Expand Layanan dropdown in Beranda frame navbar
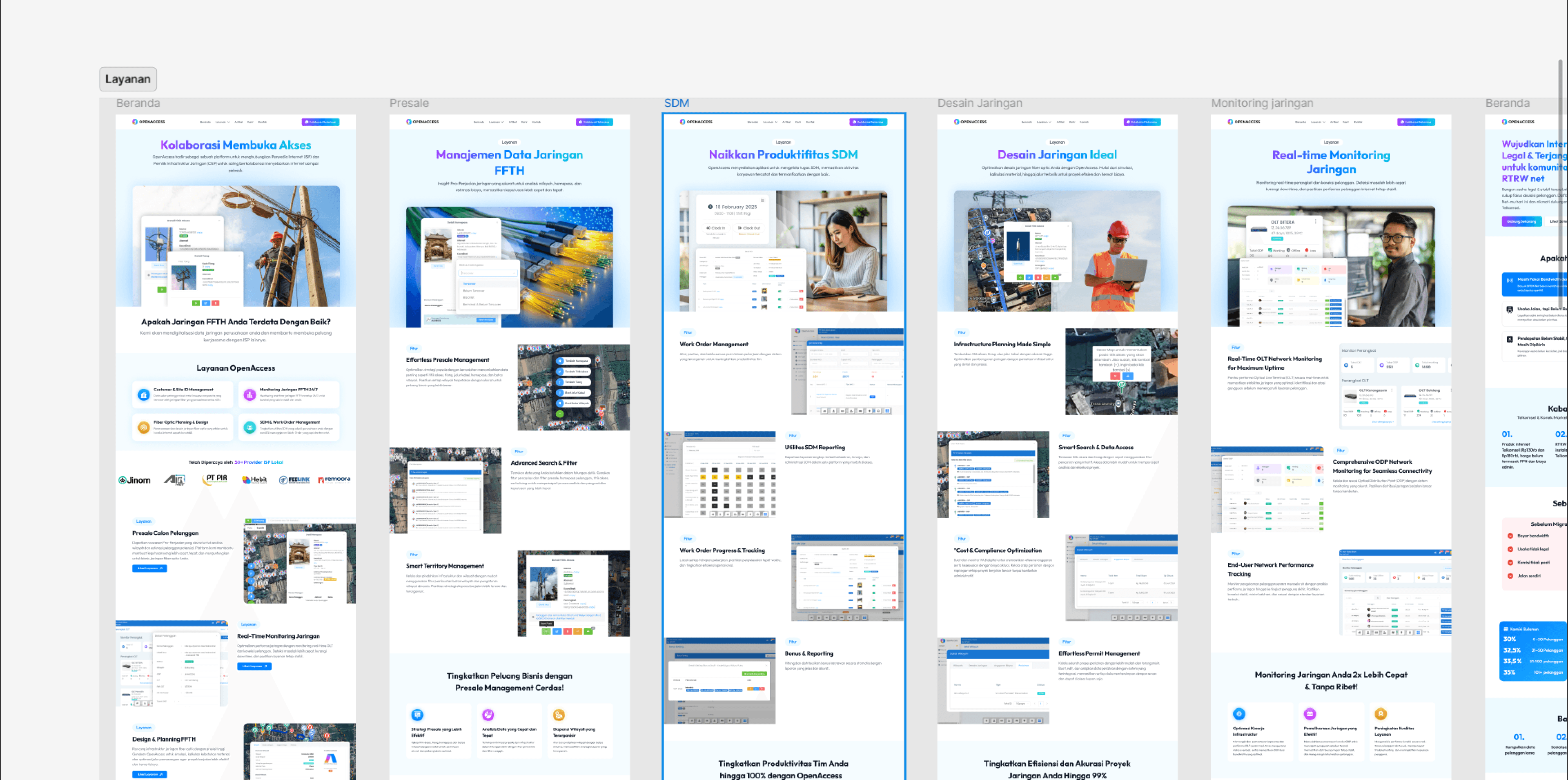 pyautogui.click(x=222, y=122)
